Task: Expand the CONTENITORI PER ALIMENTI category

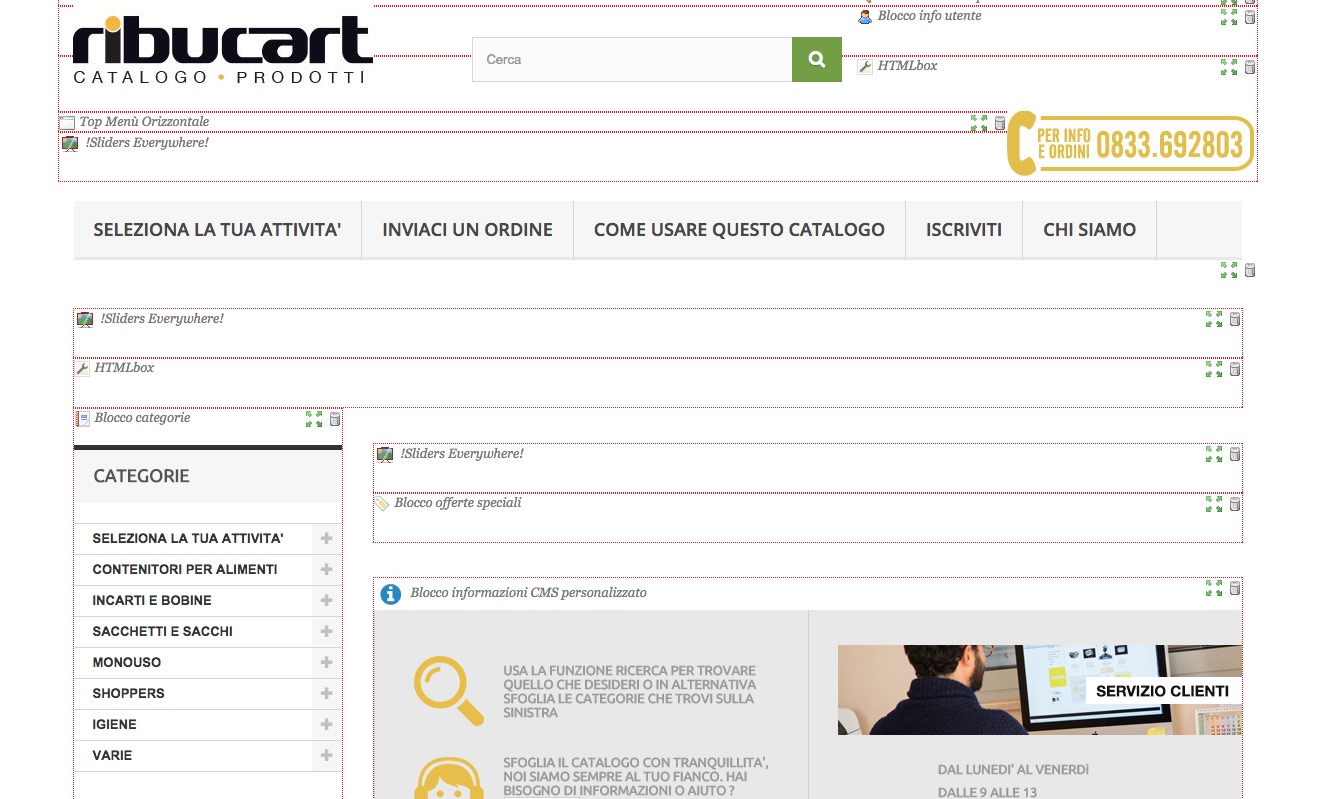Action: coord(326,570)
